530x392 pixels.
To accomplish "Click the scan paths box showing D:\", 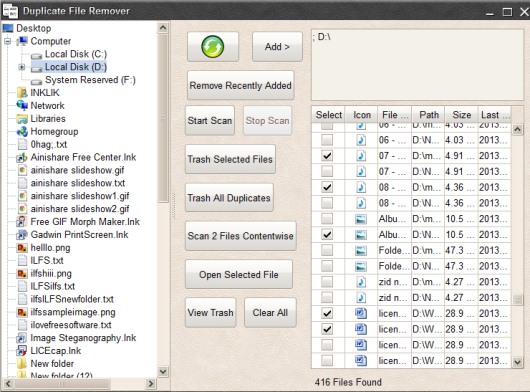I will point(417,65).
